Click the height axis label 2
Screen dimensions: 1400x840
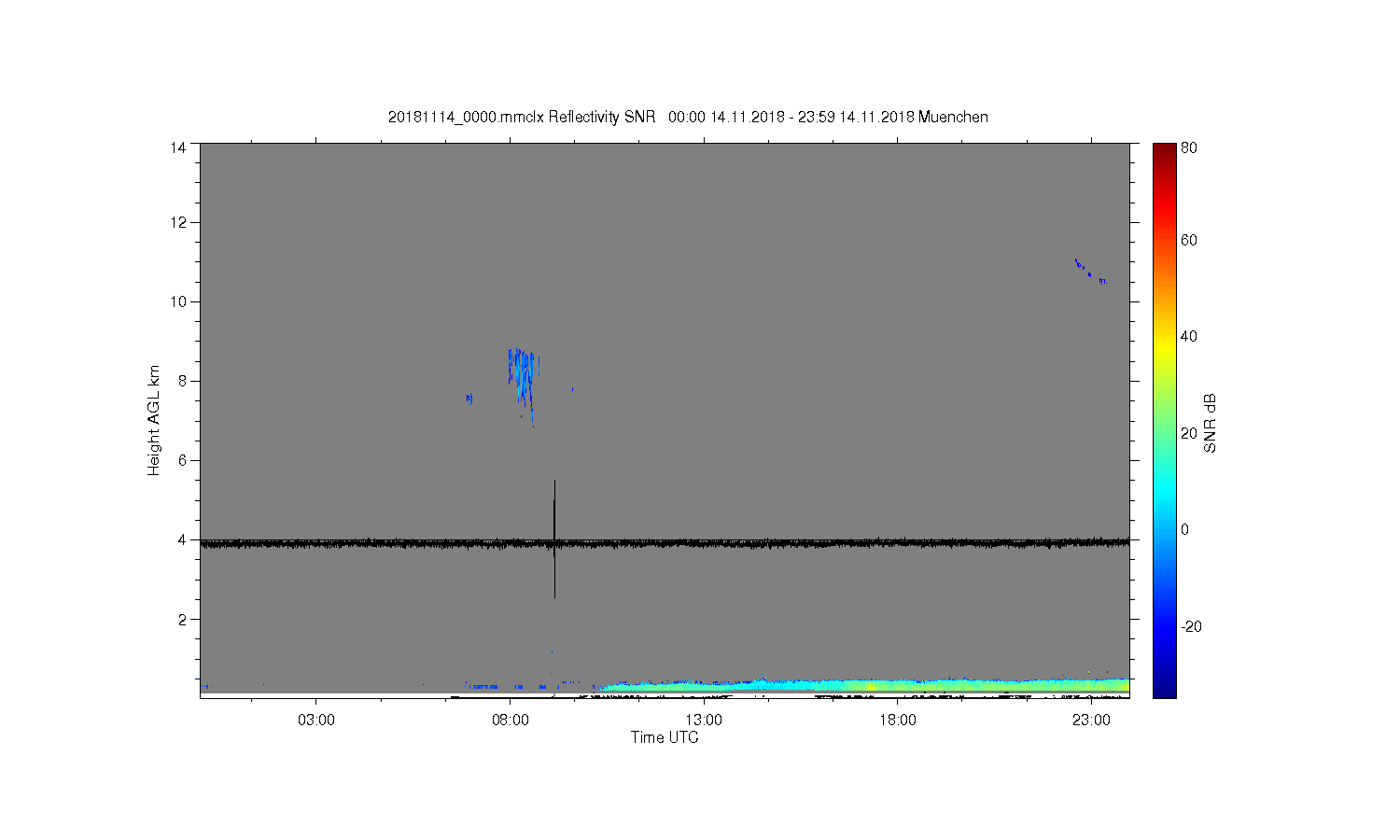pyautogui.click(x=182, y=619)
